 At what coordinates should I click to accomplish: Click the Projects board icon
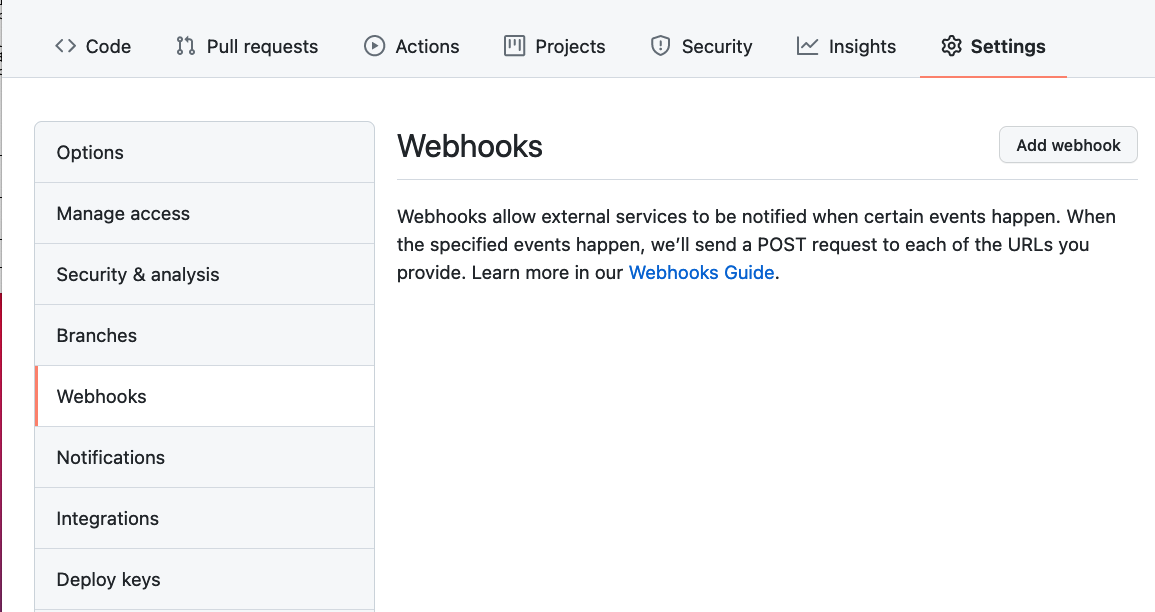coord(514,46)
